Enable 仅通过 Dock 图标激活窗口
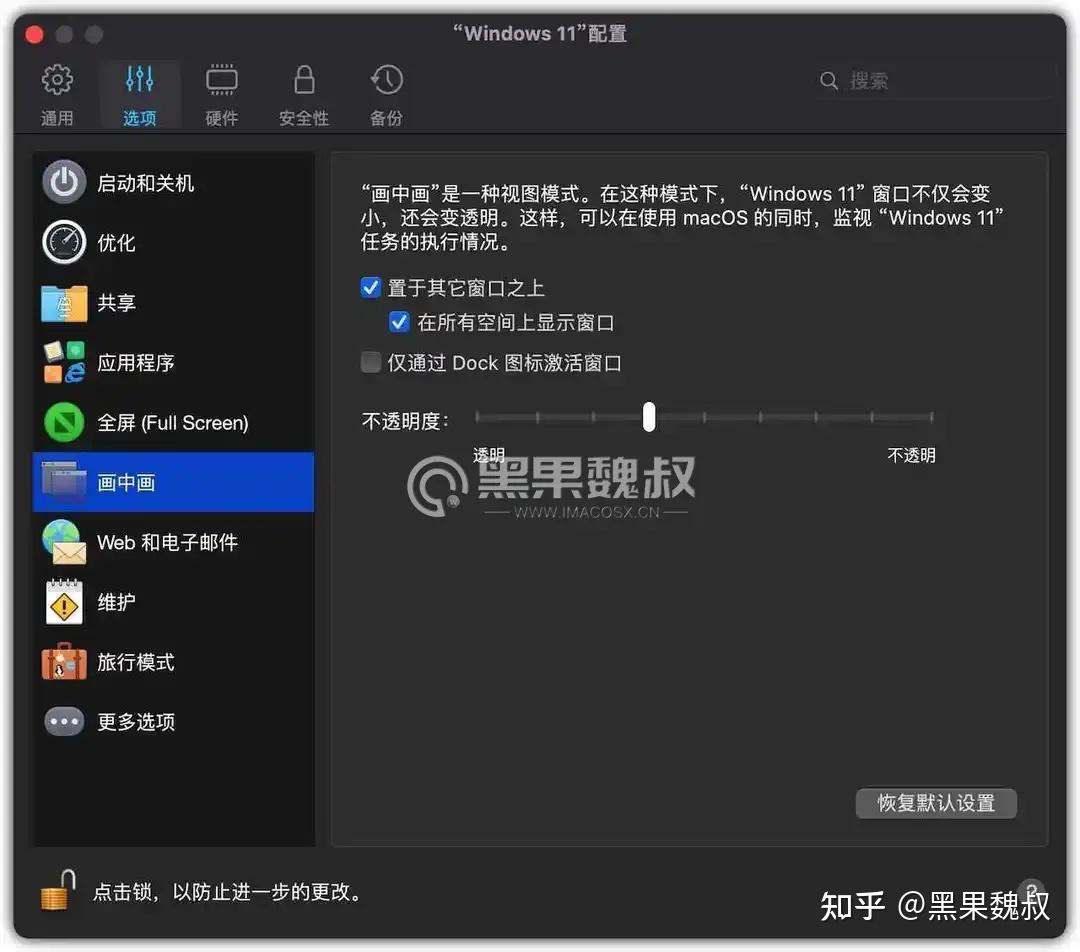1080x952 pixels. [x=371, y=363]
